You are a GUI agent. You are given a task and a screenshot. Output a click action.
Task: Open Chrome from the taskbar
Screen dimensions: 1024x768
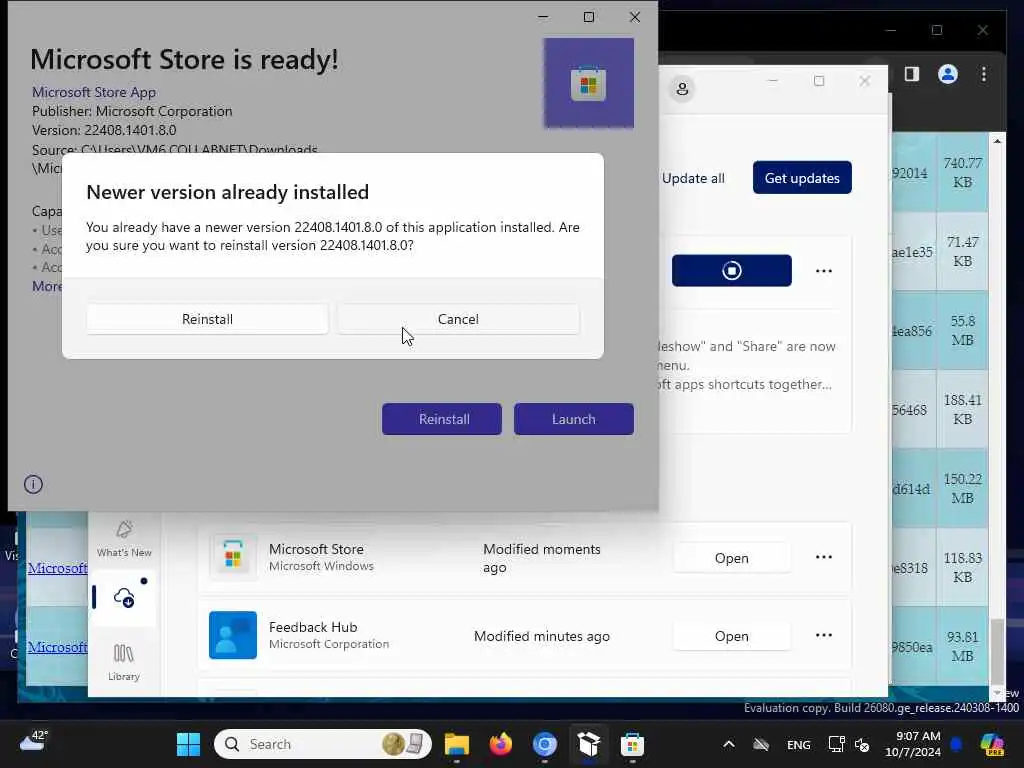(x=545, y=744)
